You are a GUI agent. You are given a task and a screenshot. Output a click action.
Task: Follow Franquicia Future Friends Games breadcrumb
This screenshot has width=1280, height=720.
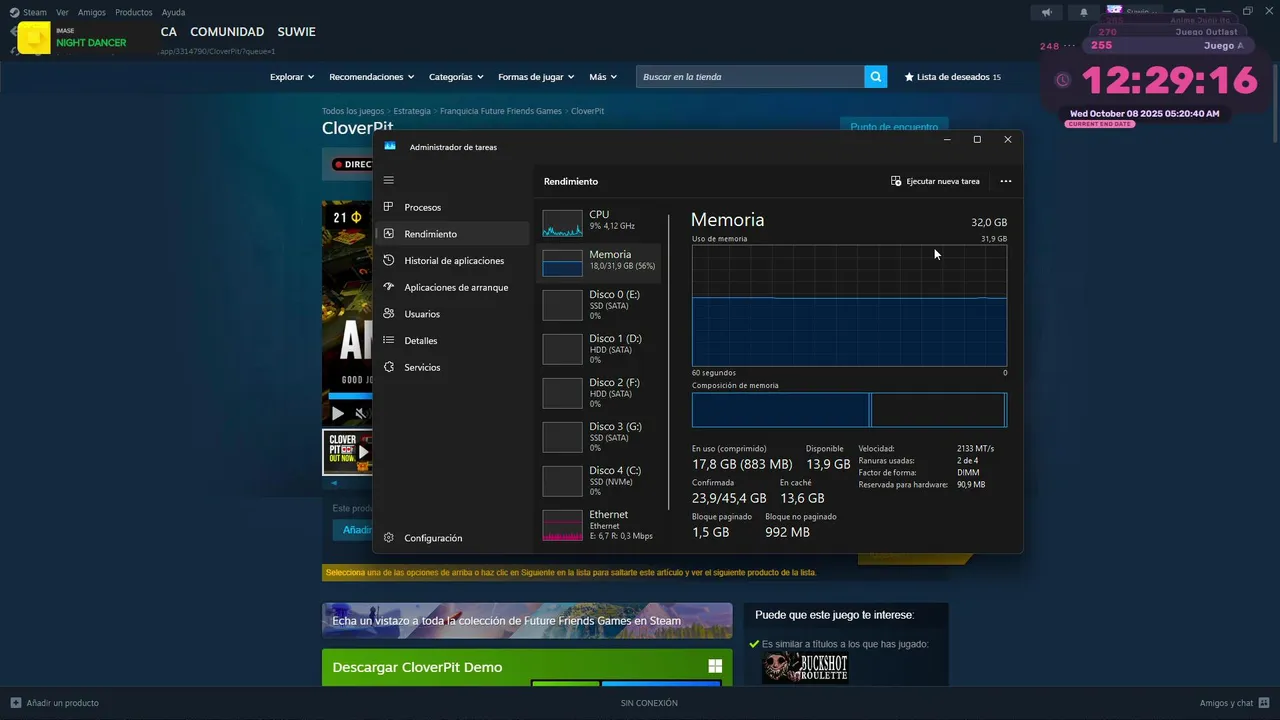[501, 111]
